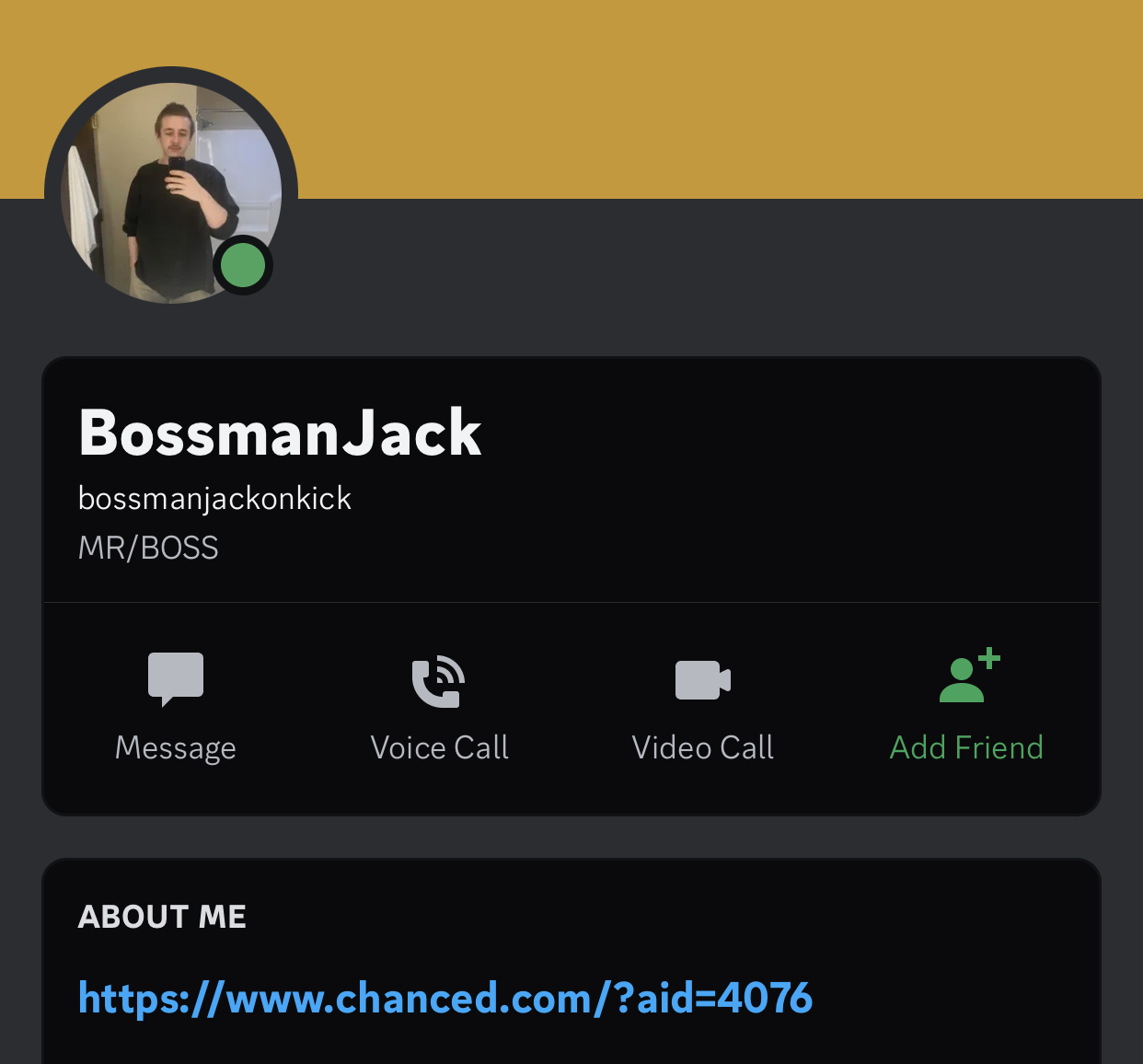The width and height of the screenshot is (1143, 1064).
Task: Click the divider line under MR/BOSS
Action: point(571,603)
